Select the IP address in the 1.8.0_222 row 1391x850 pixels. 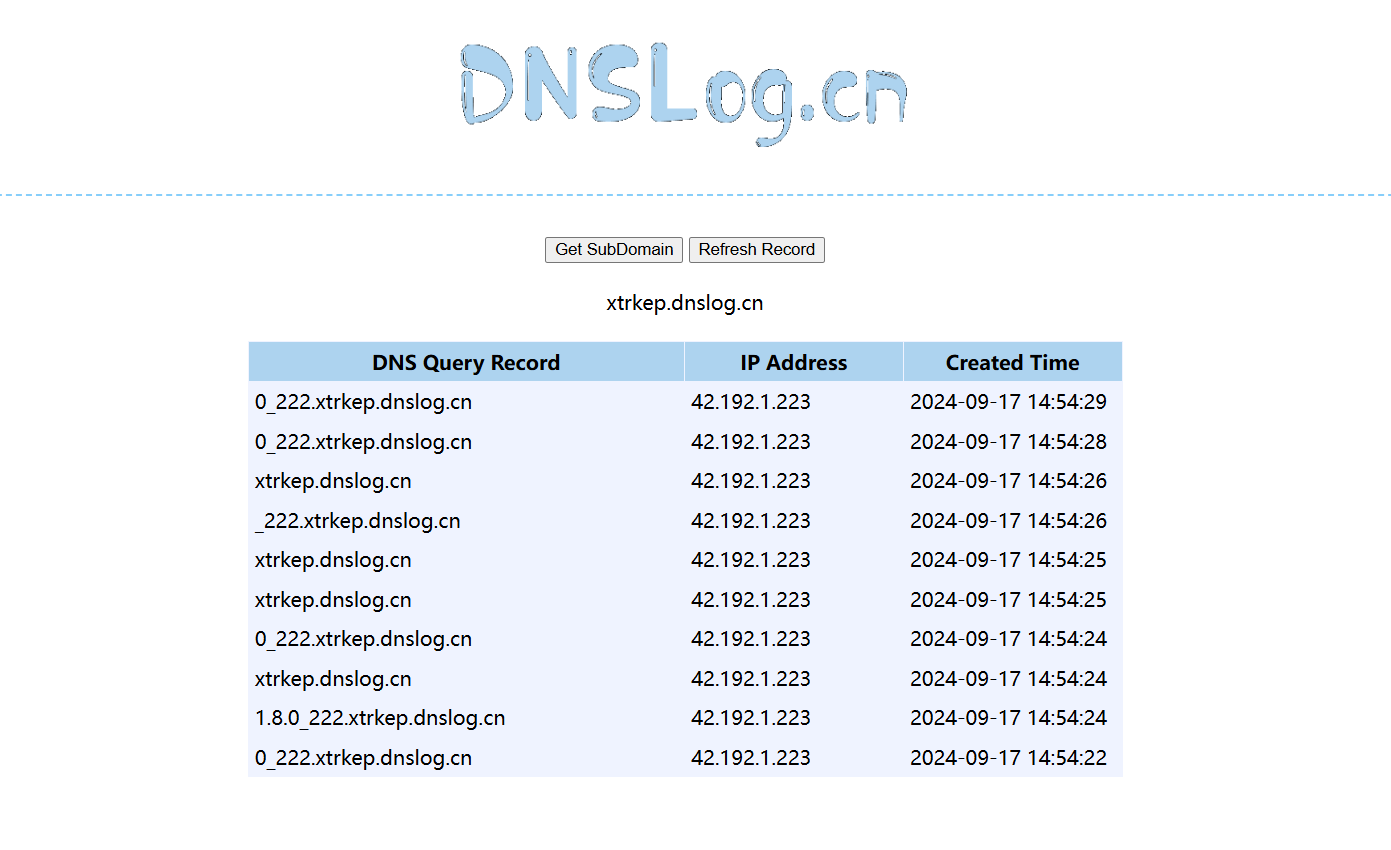750,718
